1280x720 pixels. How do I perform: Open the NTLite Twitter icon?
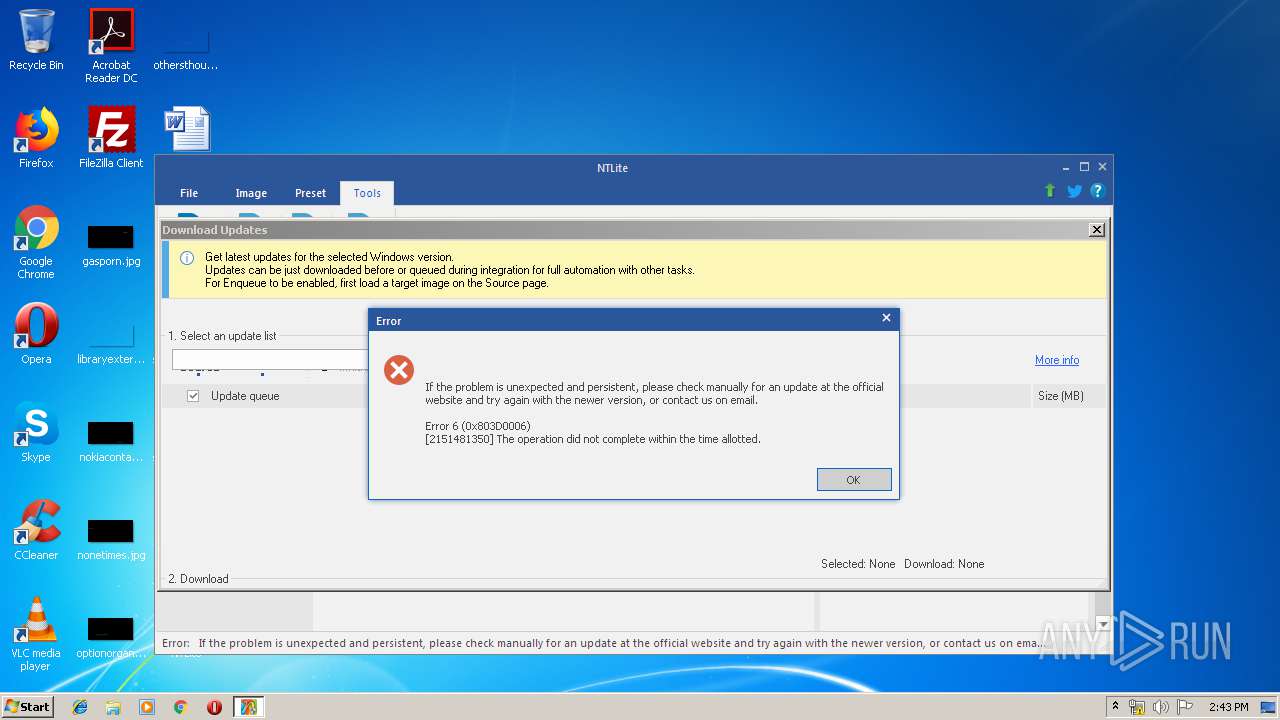pyautogui.click(x=1074, y=191)
